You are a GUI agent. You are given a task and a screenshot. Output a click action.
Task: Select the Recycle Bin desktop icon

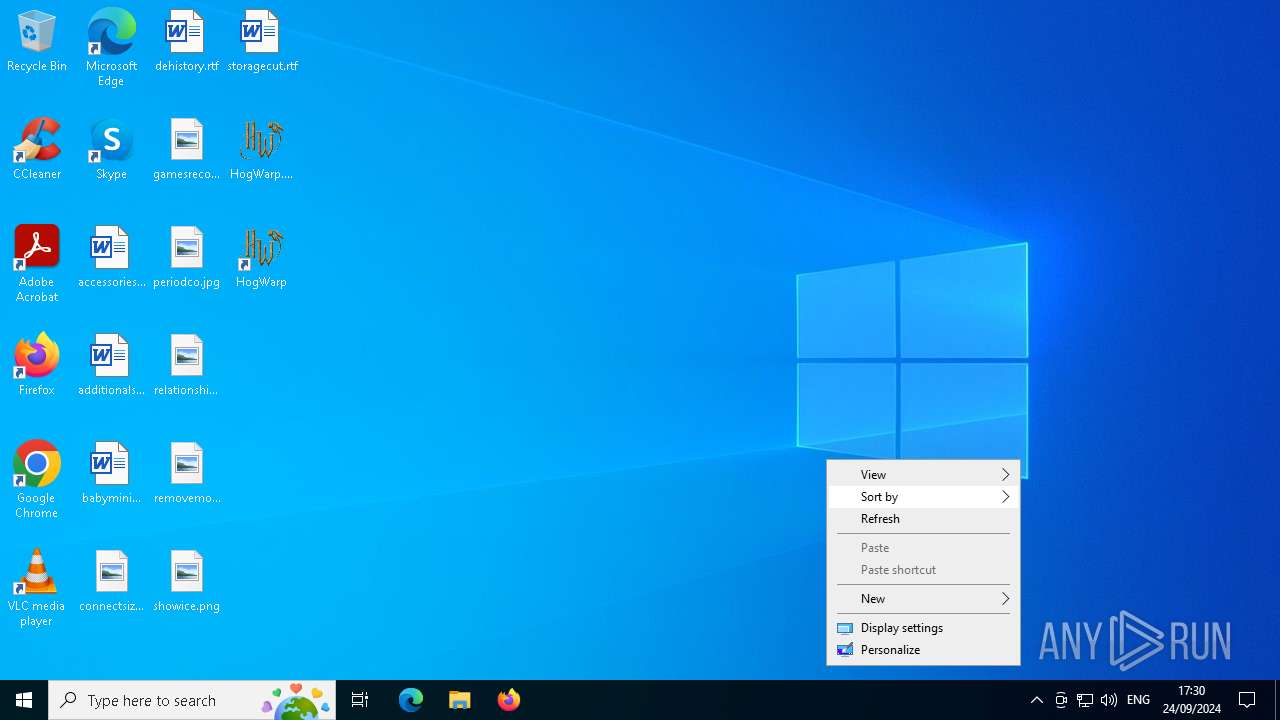(37, 42)
